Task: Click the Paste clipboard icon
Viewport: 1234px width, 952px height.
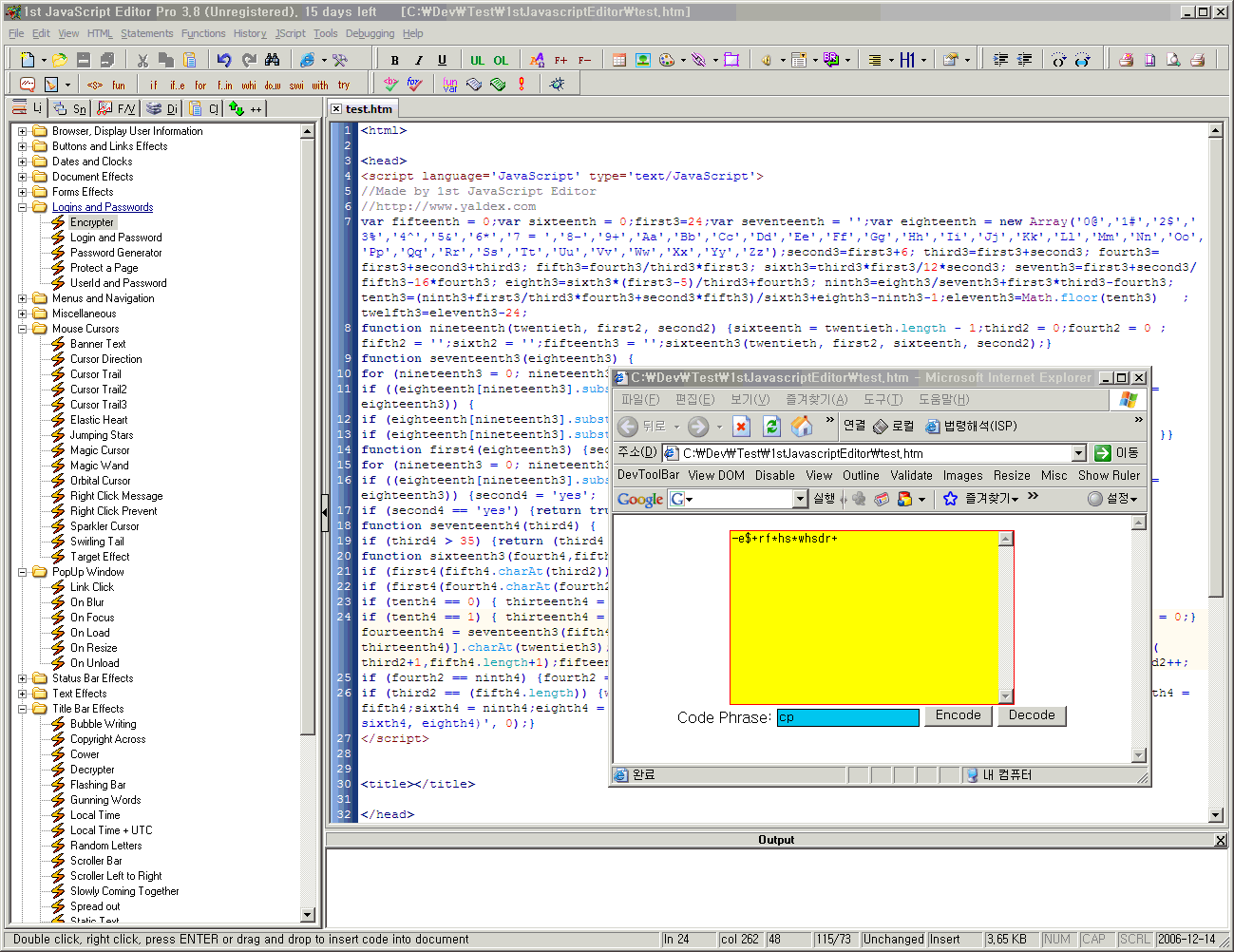Action: pyautogui.click(x=189, y=60)
